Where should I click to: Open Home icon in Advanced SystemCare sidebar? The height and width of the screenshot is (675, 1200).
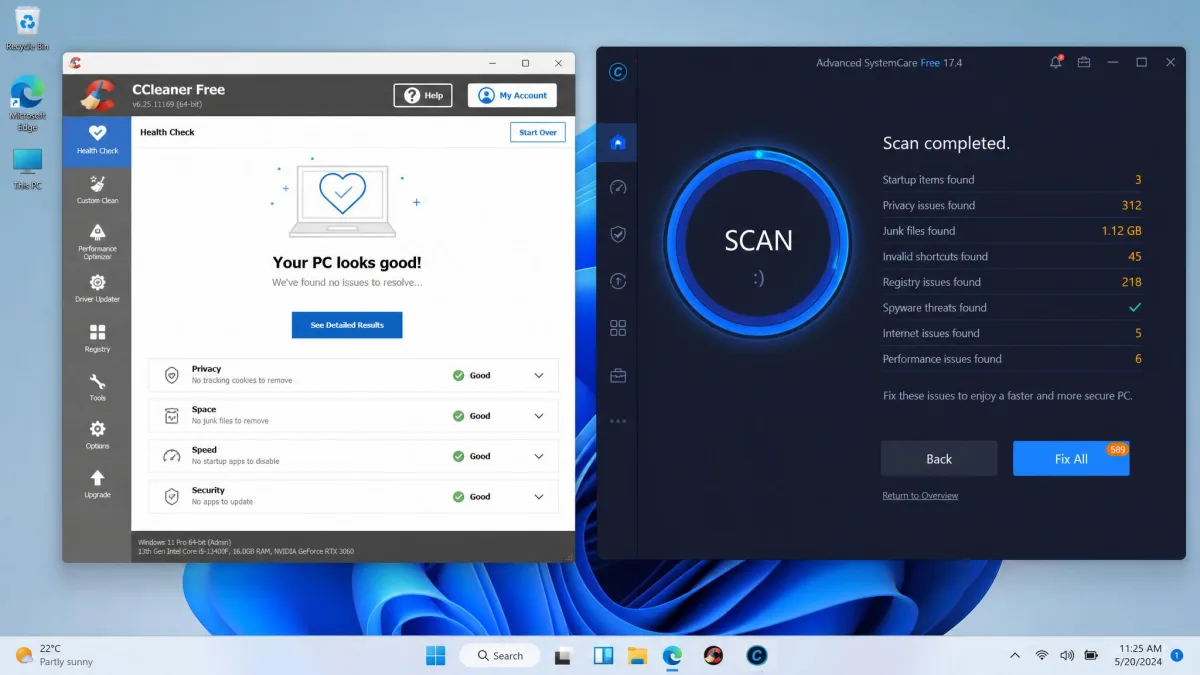point(618,143)
